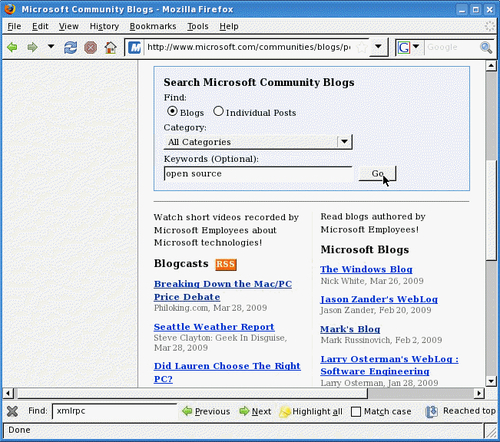
Task: Open the View menu
Action: [69, 26]
